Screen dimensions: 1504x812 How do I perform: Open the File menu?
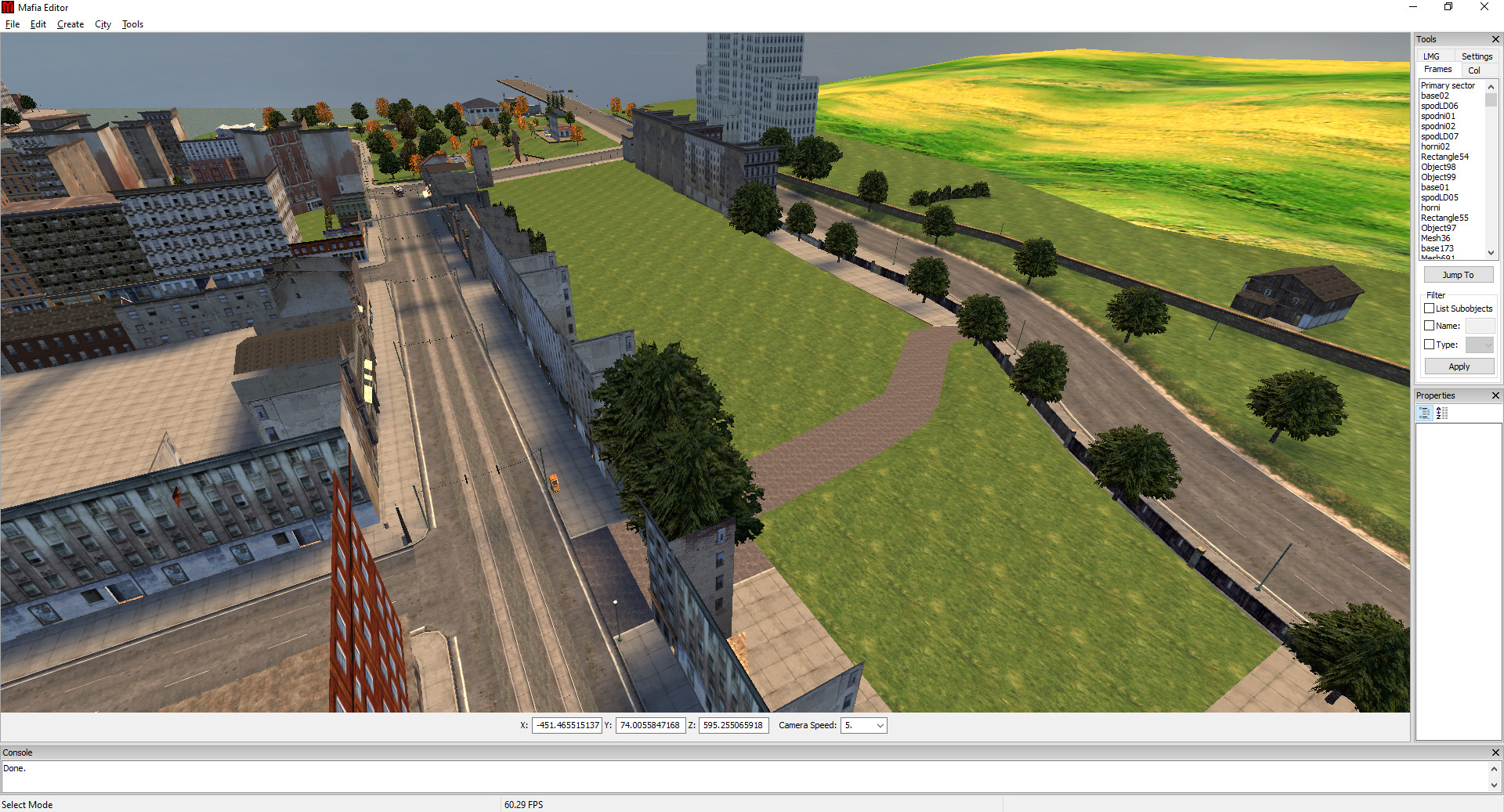(x=13, y=24)
